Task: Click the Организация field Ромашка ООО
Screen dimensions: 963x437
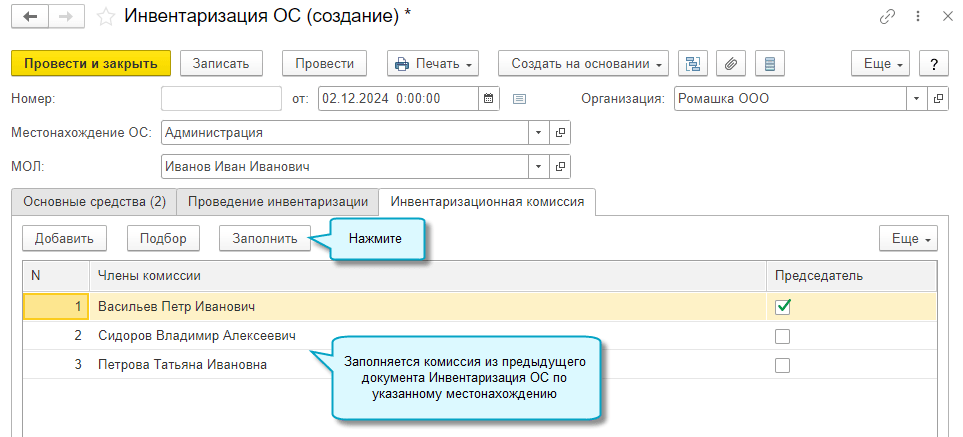Action: (x=790, y=98)
